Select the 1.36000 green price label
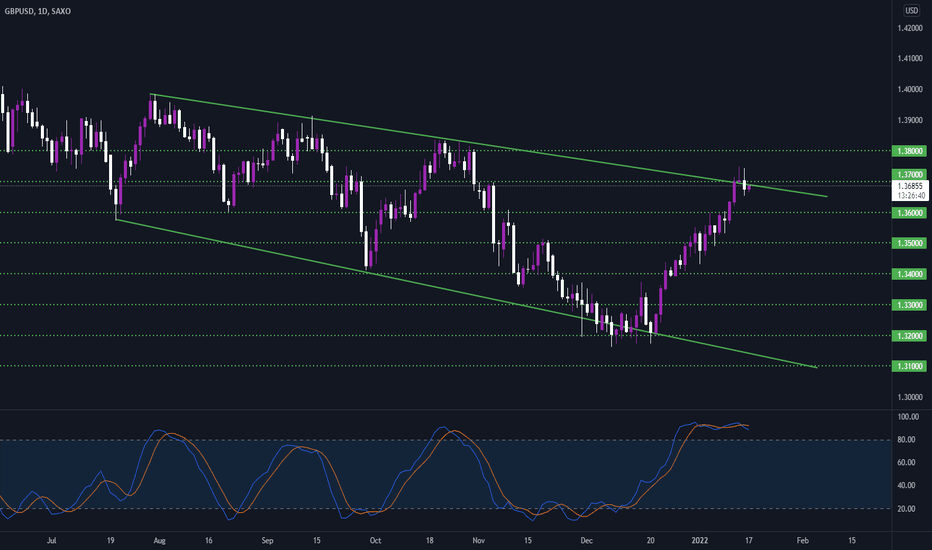 point(909,213)
